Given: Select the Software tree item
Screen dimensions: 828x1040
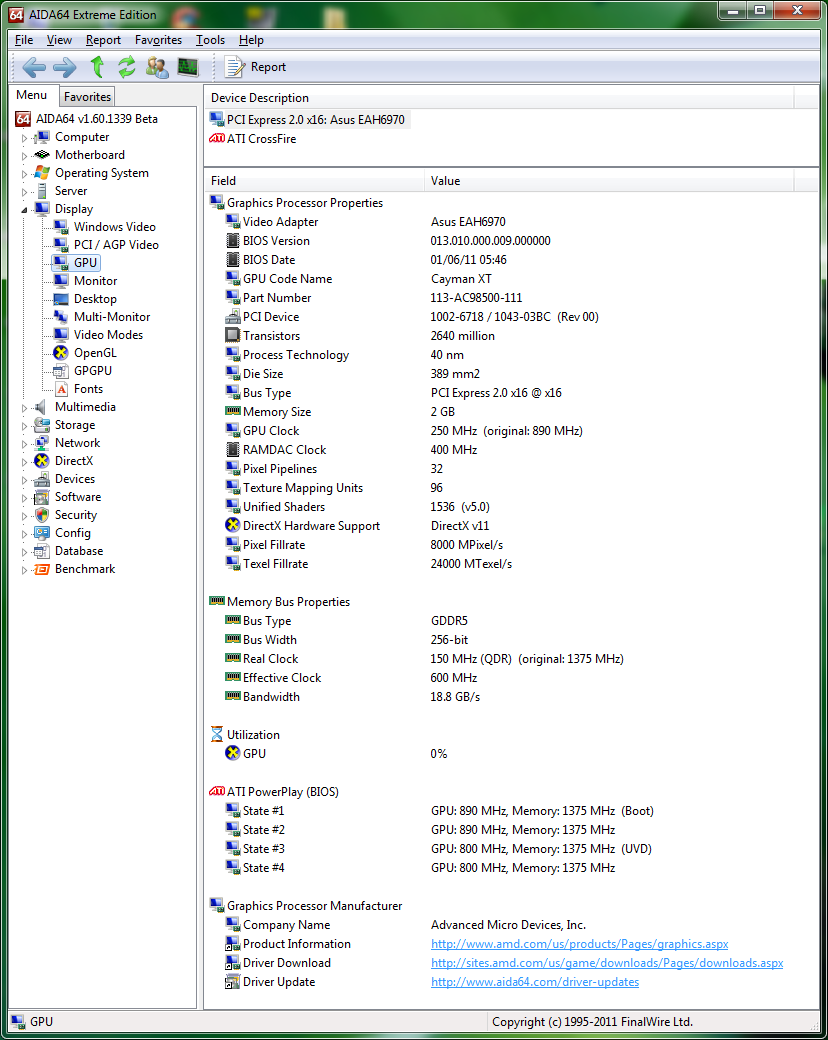Looking at the screenshot, I should (78, 497).
